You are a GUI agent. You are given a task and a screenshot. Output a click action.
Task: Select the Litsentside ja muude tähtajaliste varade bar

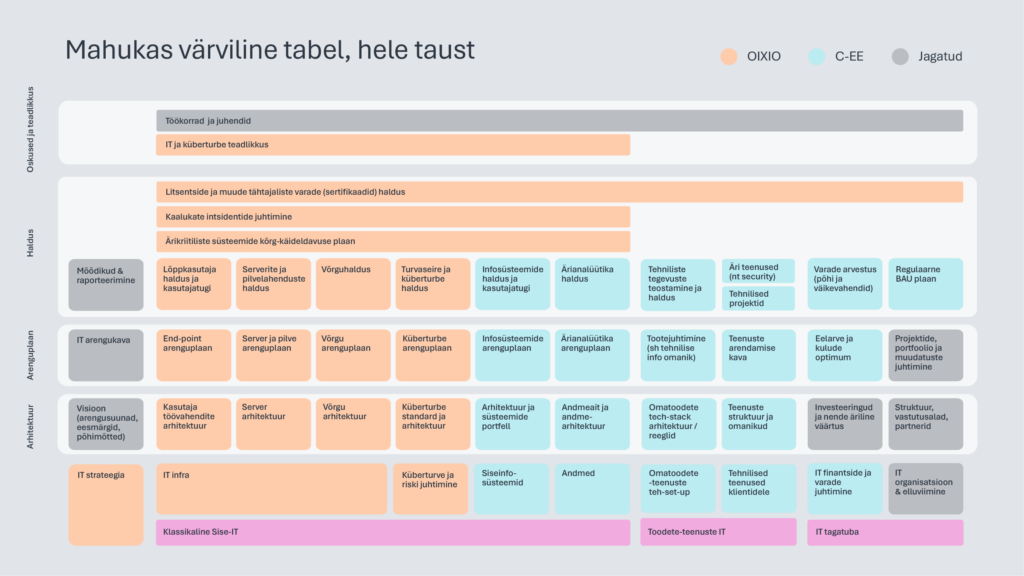click(559, 192)
